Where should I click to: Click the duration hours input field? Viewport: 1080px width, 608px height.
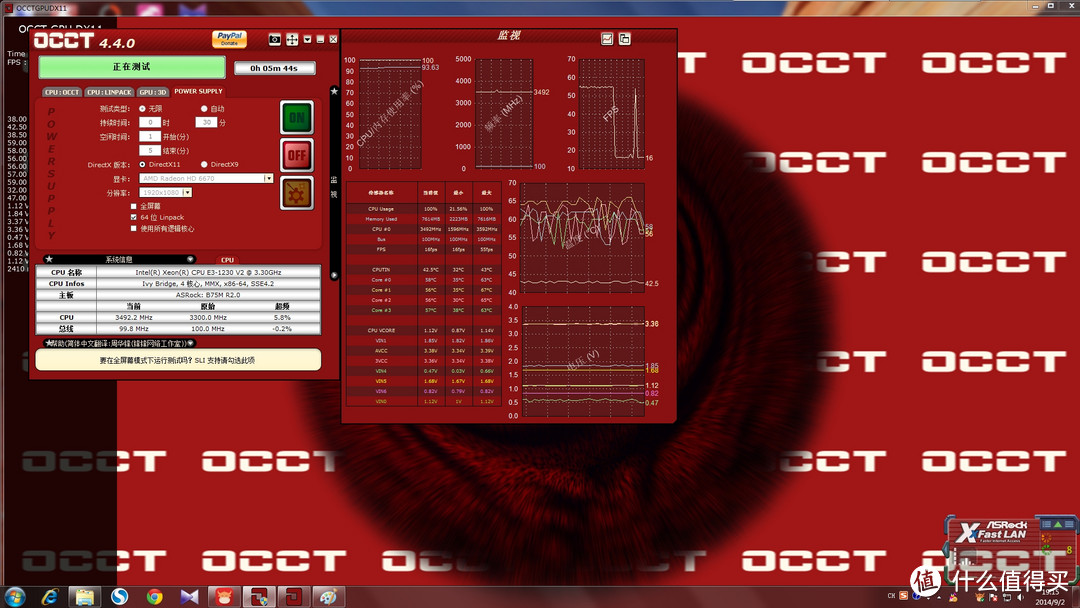149,122
